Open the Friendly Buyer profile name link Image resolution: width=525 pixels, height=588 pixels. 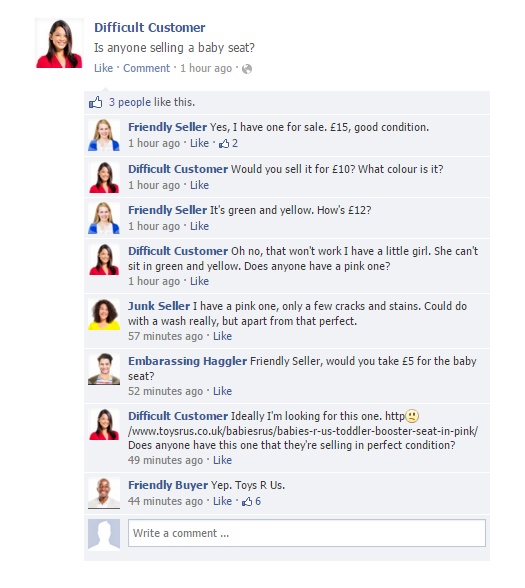(168, 485)
